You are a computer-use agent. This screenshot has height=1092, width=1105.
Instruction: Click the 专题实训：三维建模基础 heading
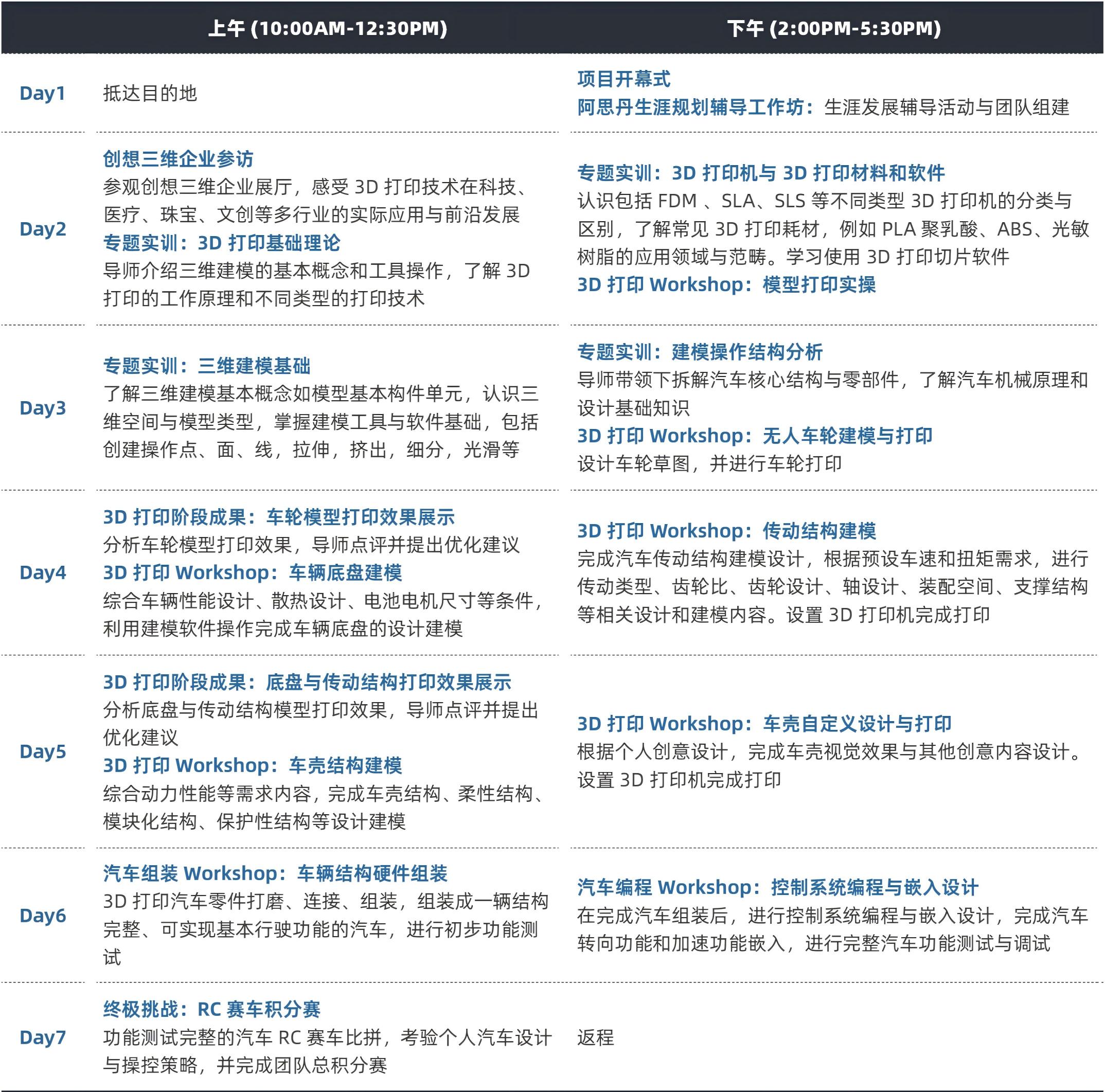[206, 366]
